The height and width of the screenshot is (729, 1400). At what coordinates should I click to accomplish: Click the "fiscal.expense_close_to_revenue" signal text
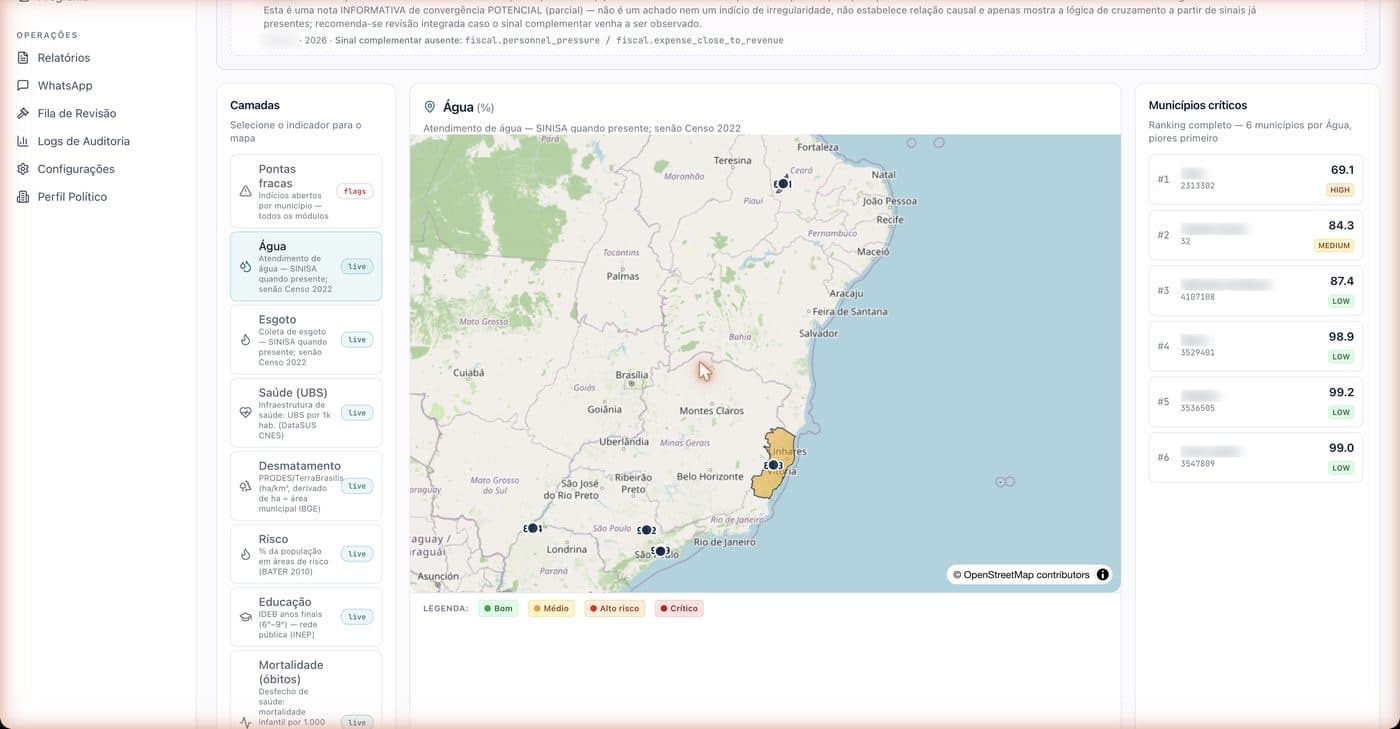700,40
